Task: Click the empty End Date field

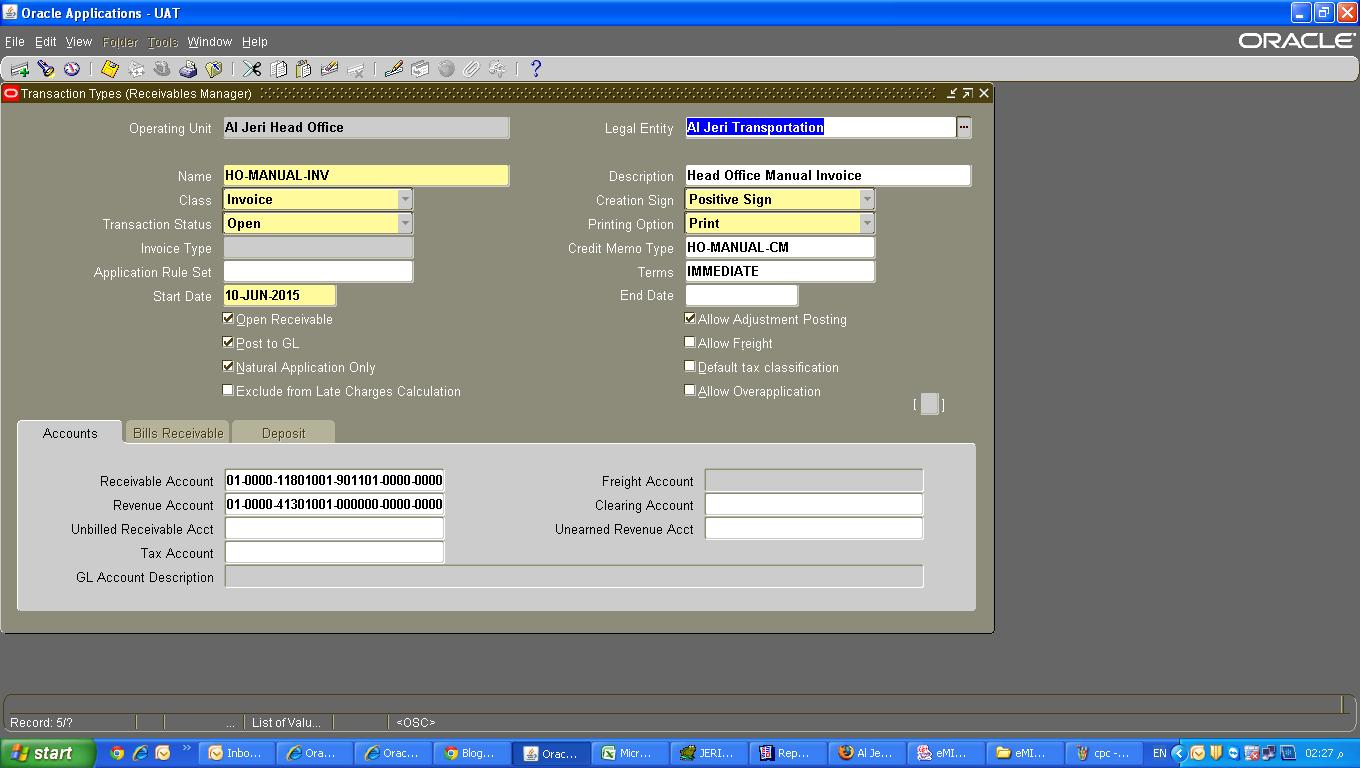Action: 741,295
